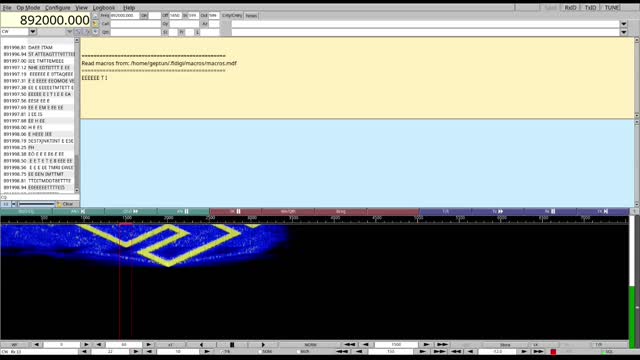This screenshot has width=640, height=360.
Task: Toggle the SQL squelch button
Action: (608, 352)
